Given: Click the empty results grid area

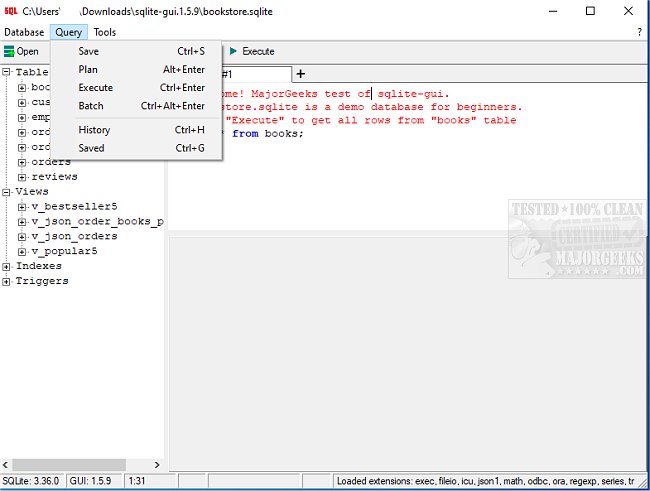Looking at the screenshot, I should 407,355.
